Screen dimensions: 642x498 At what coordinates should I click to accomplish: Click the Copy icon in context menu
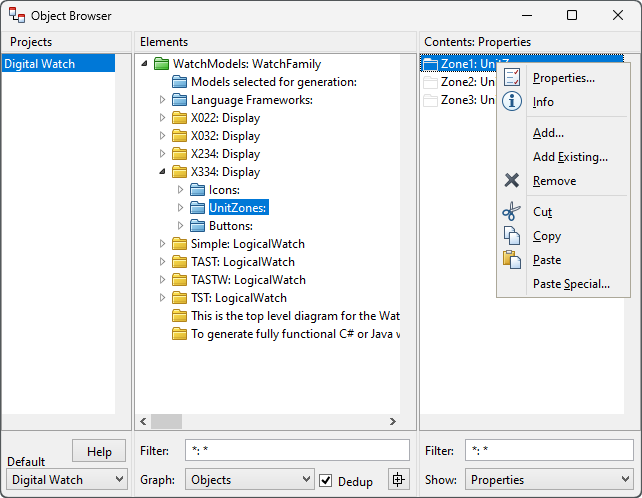tap(512, 236)
